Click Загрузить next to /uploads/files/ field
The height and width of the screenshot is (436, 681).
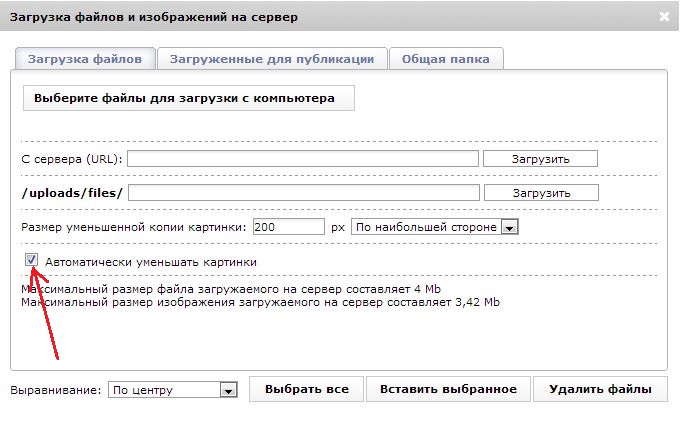pyautogui.click(x=540, y=192)
